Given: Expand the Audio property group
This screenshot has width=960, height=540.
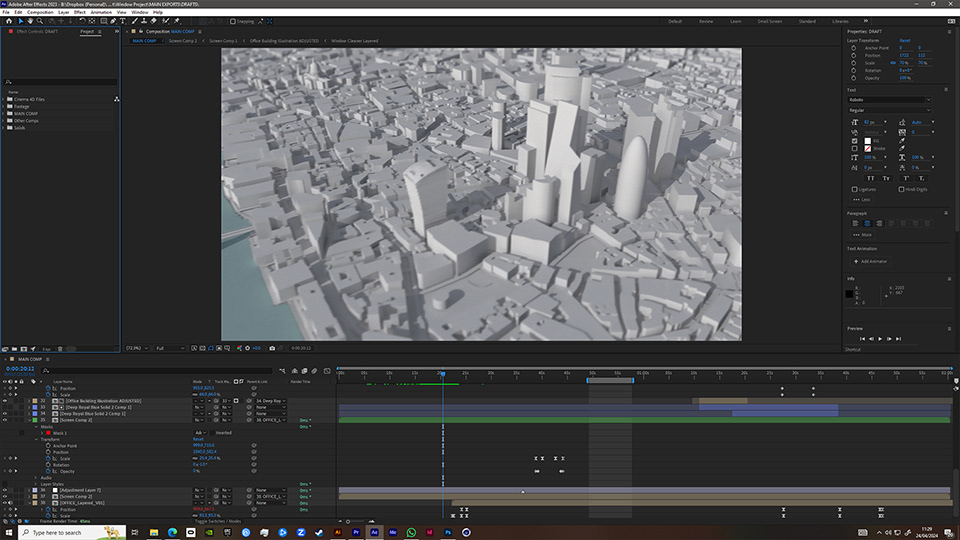Looking at the screenshot, I should [x=36, y=478].
